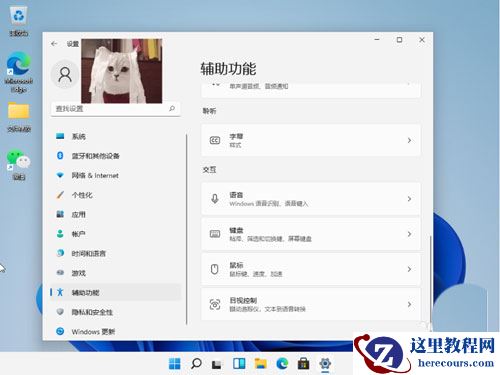Open Widgets from the taskbar
Image resolution: width=500 pixels, height=375 pixels.
[x=239, y=363]
